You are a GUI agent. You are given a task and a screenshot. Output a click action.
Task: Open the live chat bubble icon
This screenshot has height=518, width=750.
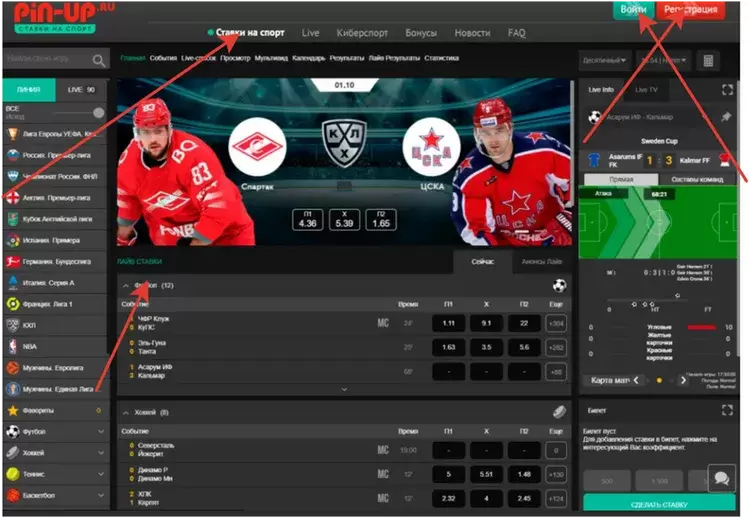721,478
